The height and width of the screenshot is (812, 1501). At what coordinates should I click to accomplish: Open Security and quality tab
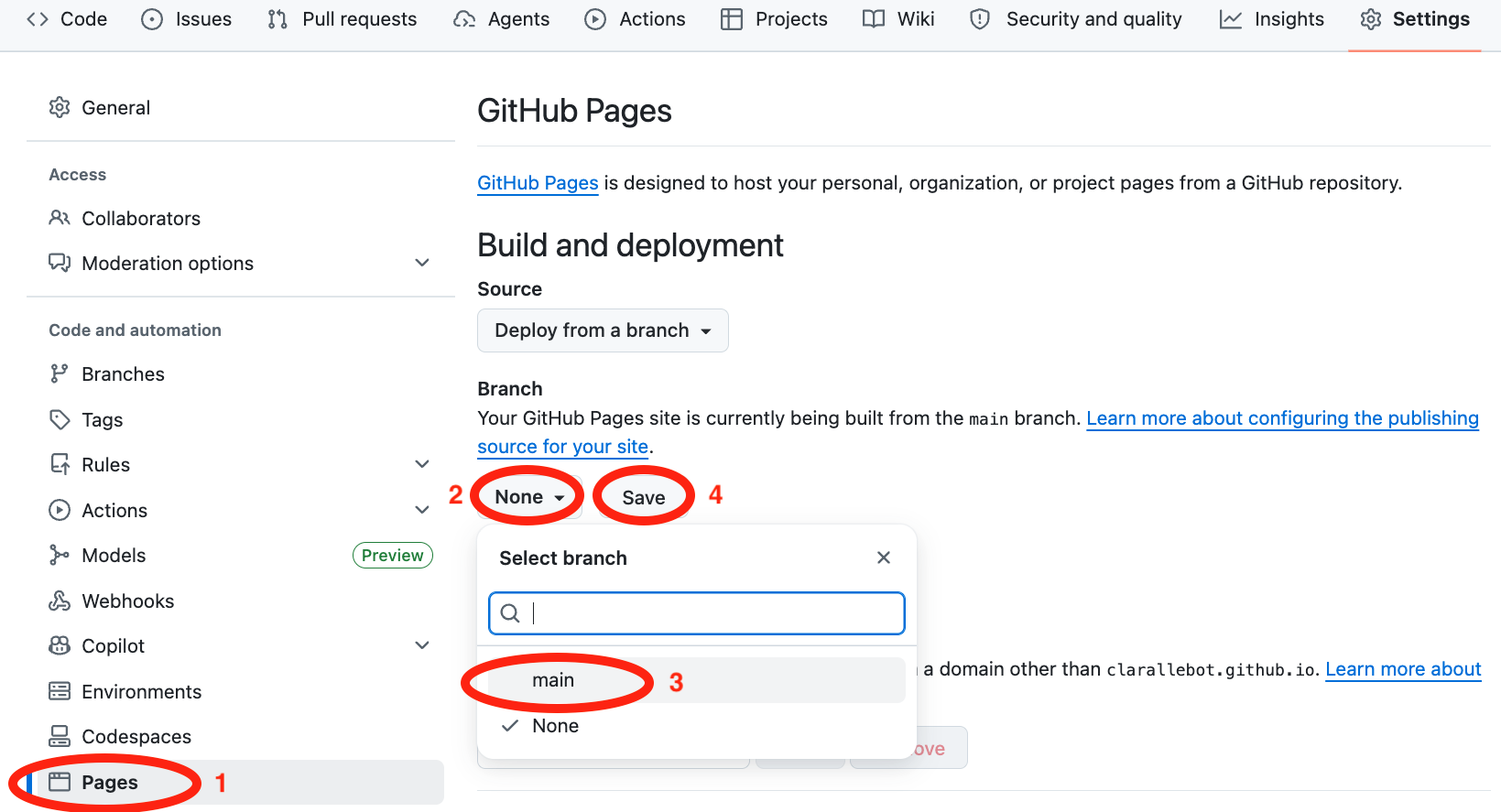click(1076, 19)
